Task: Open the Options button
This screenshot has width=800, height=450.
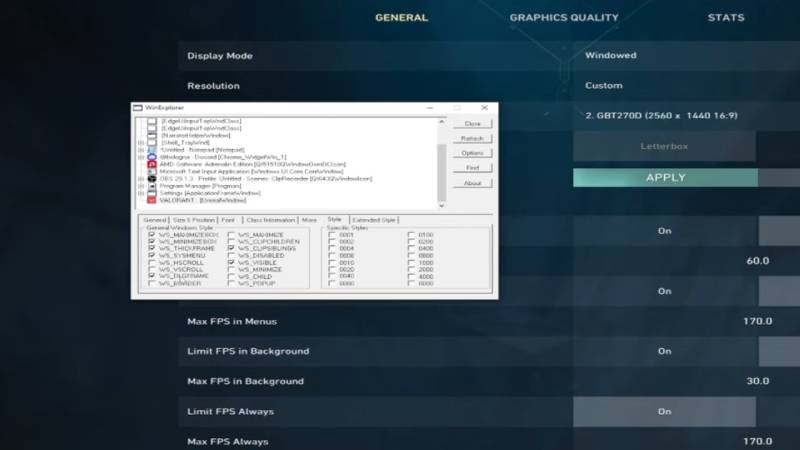Action: tap(472, 153)
